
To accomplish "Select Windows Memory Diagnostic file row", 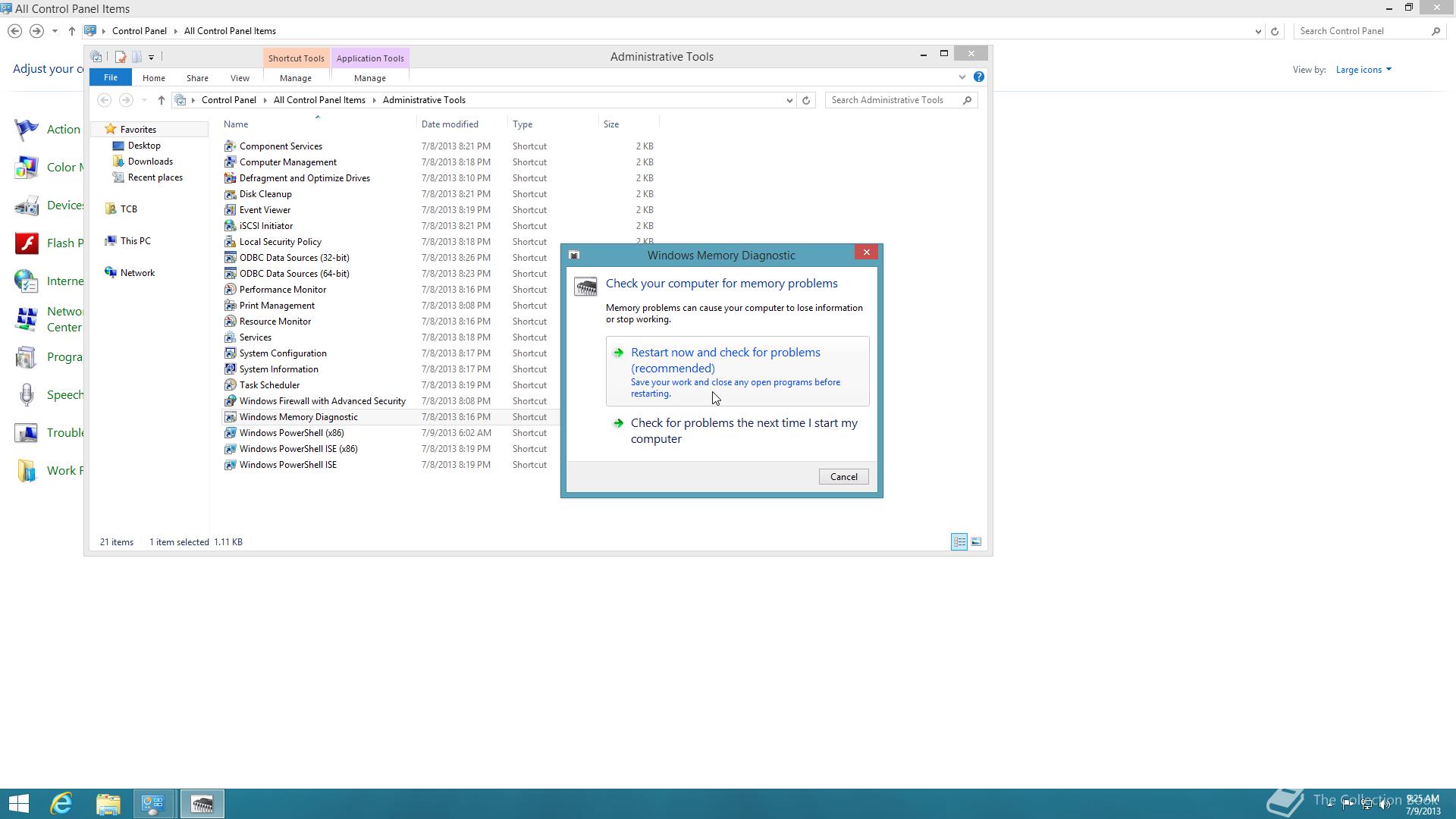I will click(x=390, y=417).
